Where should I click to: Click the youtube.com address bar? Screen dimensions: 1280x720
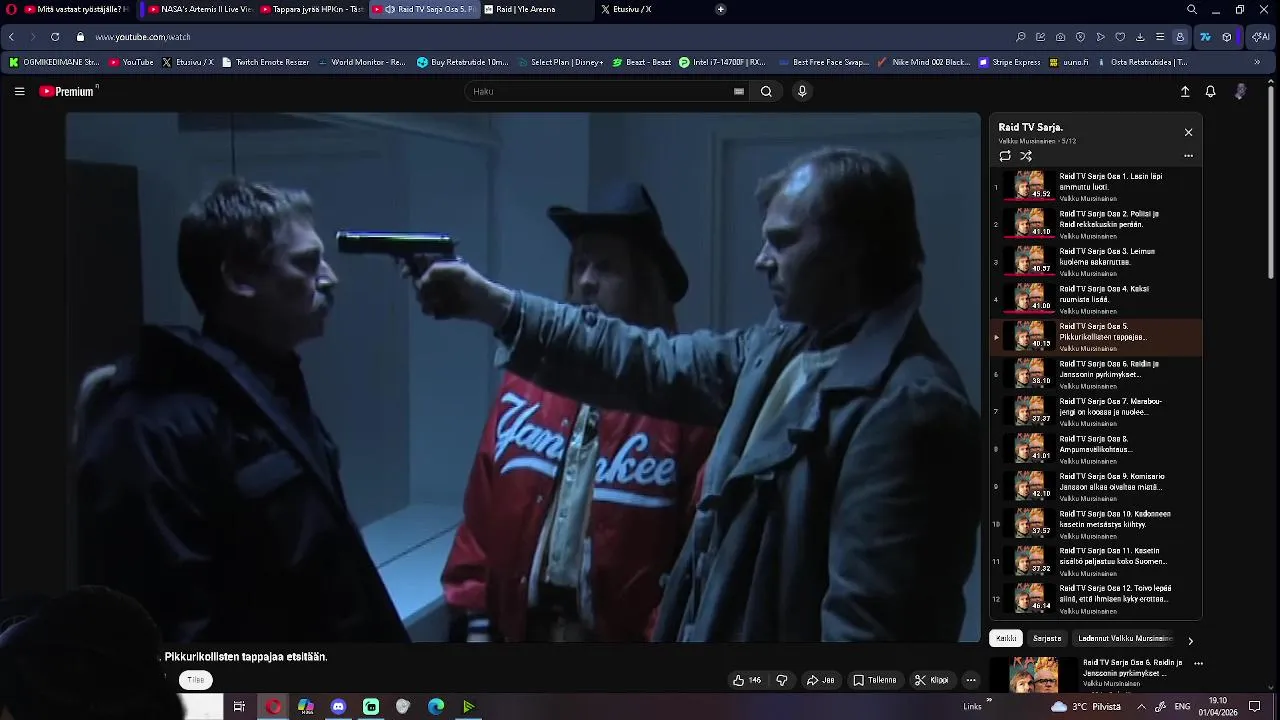coord(143,37)
